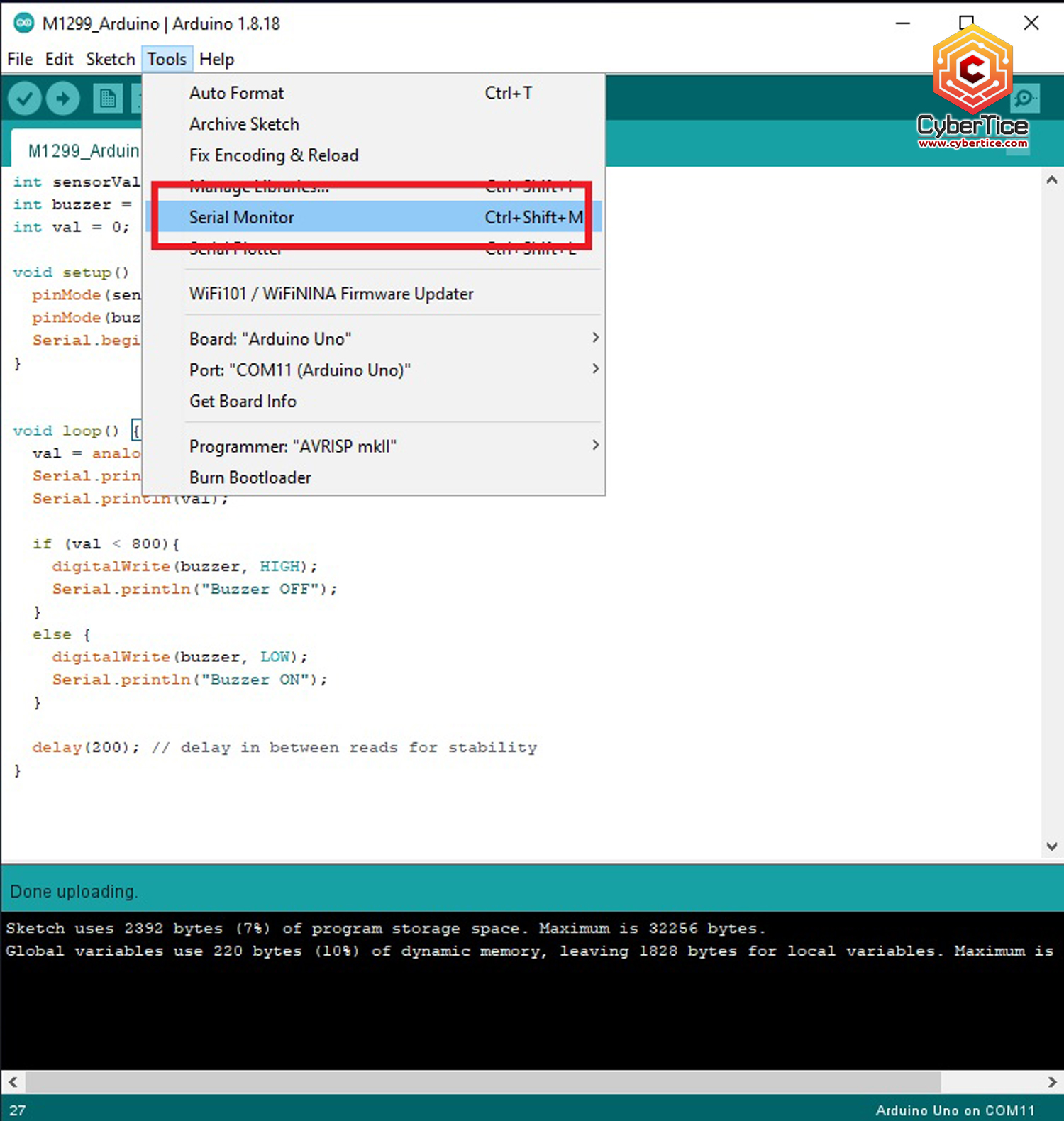Open the File menu

click(20, 59)
